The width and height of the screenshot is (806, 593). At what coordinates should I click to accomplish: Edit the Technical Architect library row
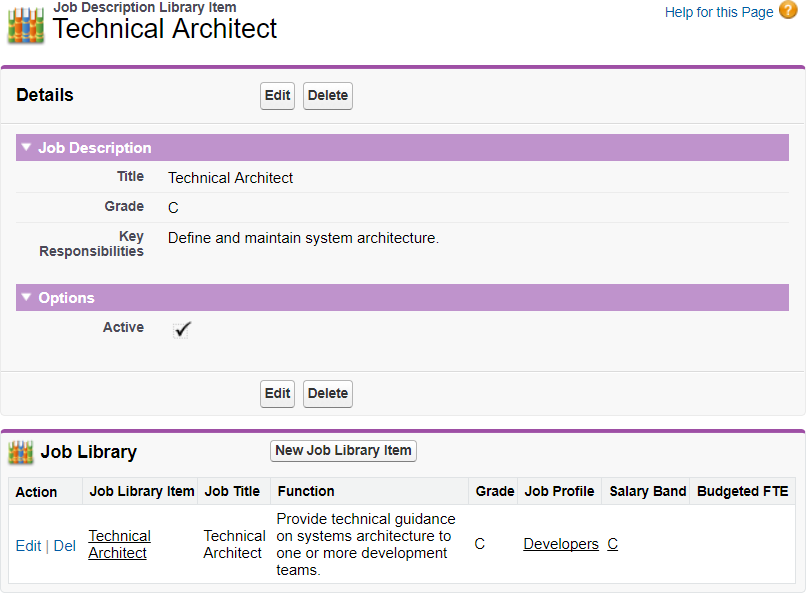28,546
